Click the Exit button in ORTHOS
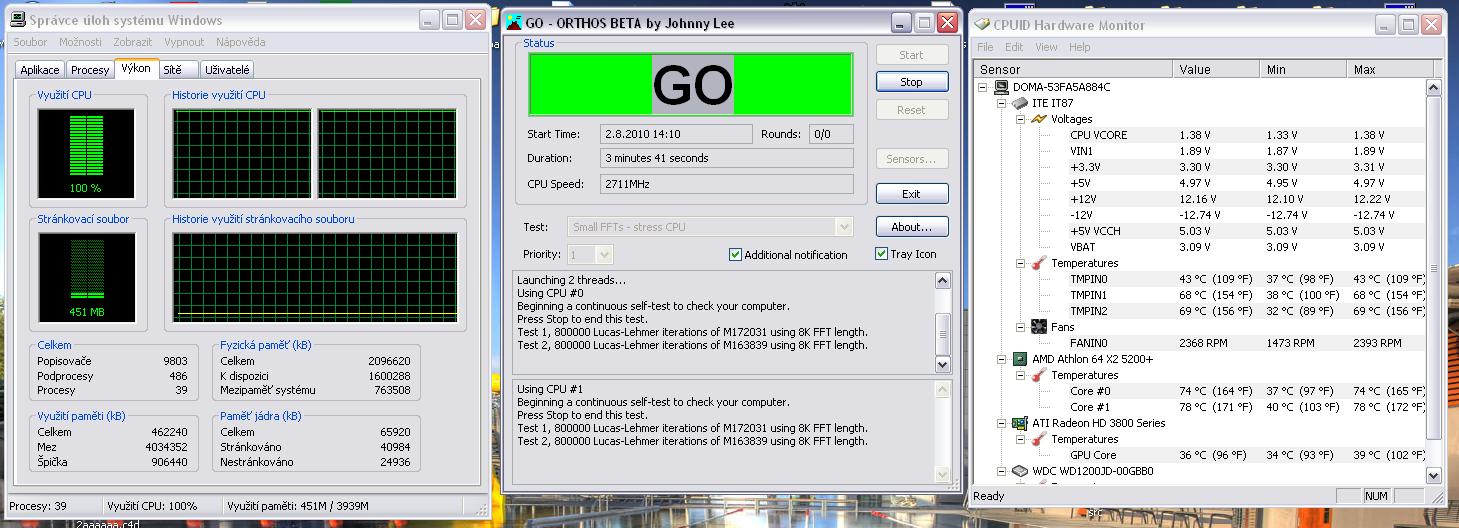This screenshot has width=1459, height=528. (x=911, y=194)
